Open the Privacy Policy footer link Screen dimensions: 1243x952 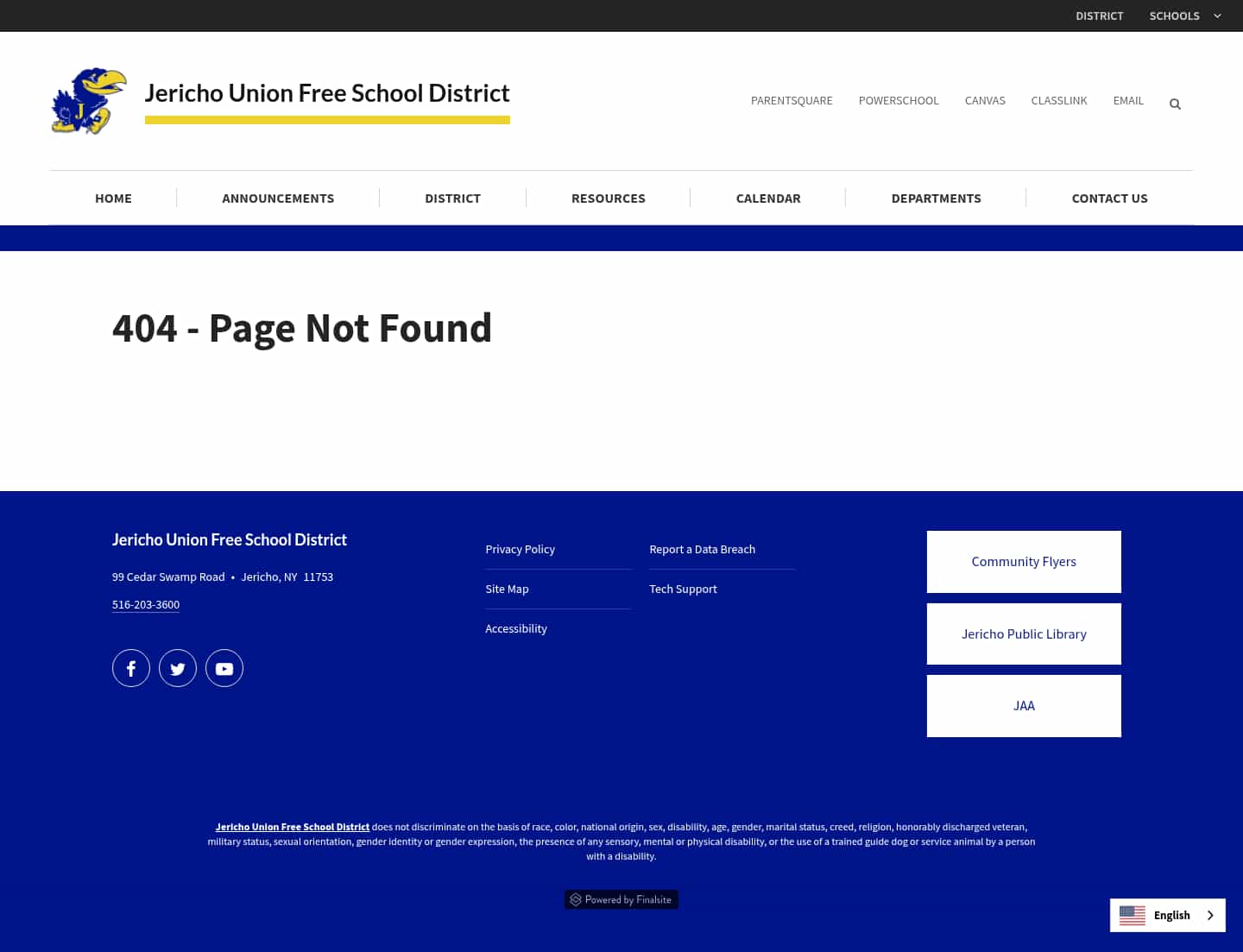point(520,549)
